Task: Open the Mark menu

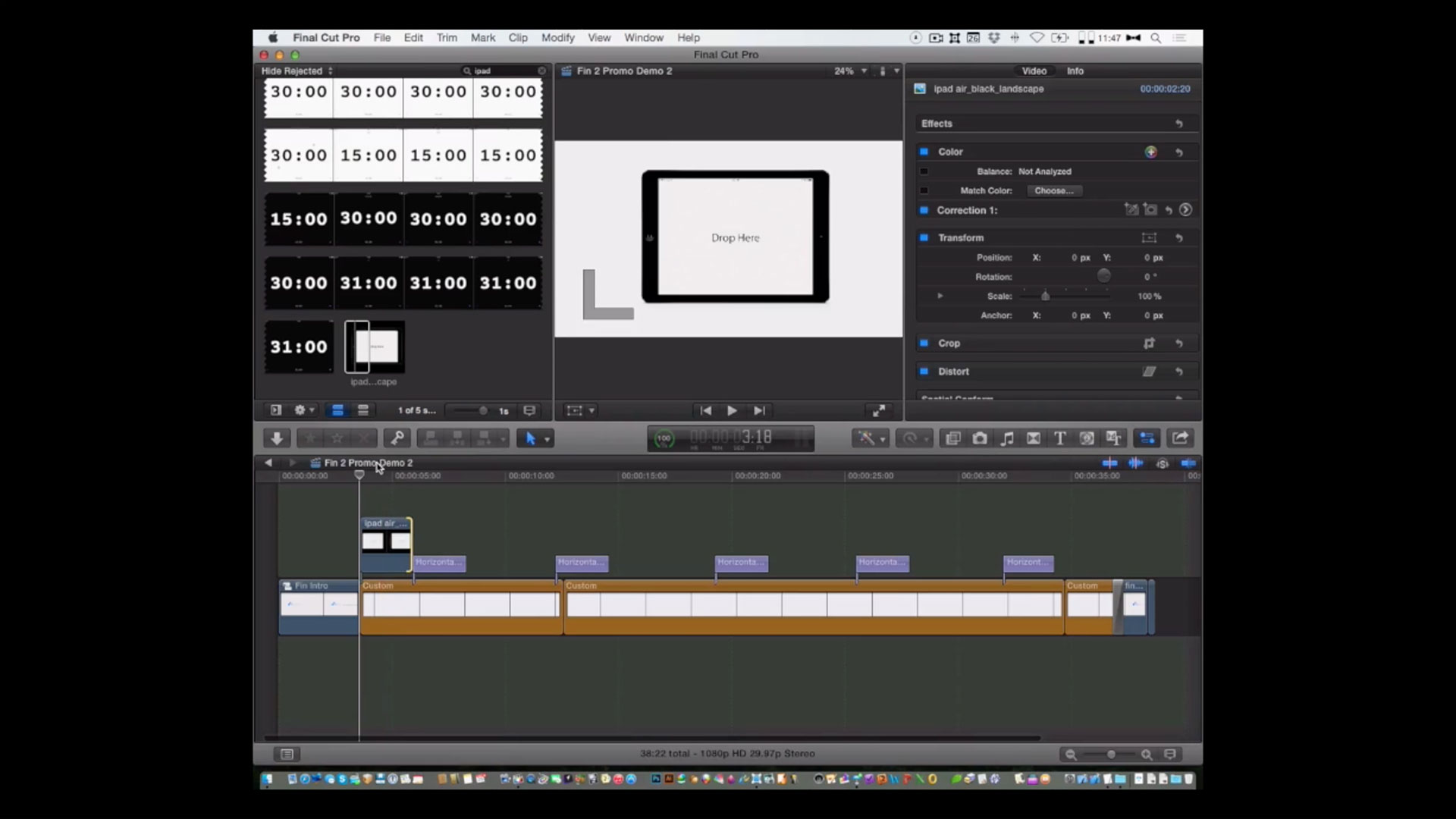Action: point(483,38)
